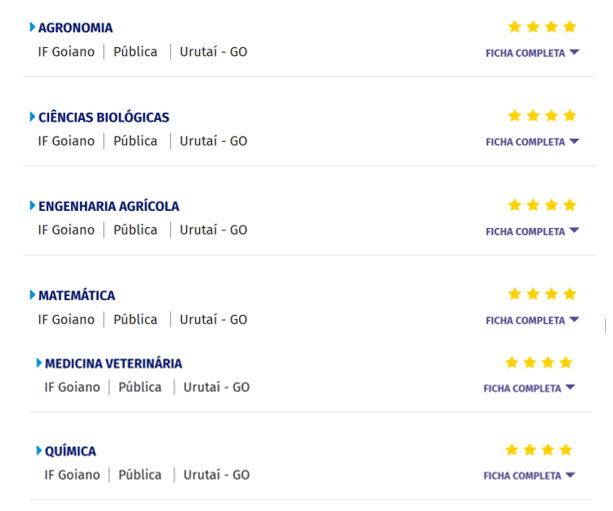Screen dimensions: 613x511
Task: Open the Agronomia course title
Action: (75, 28)
